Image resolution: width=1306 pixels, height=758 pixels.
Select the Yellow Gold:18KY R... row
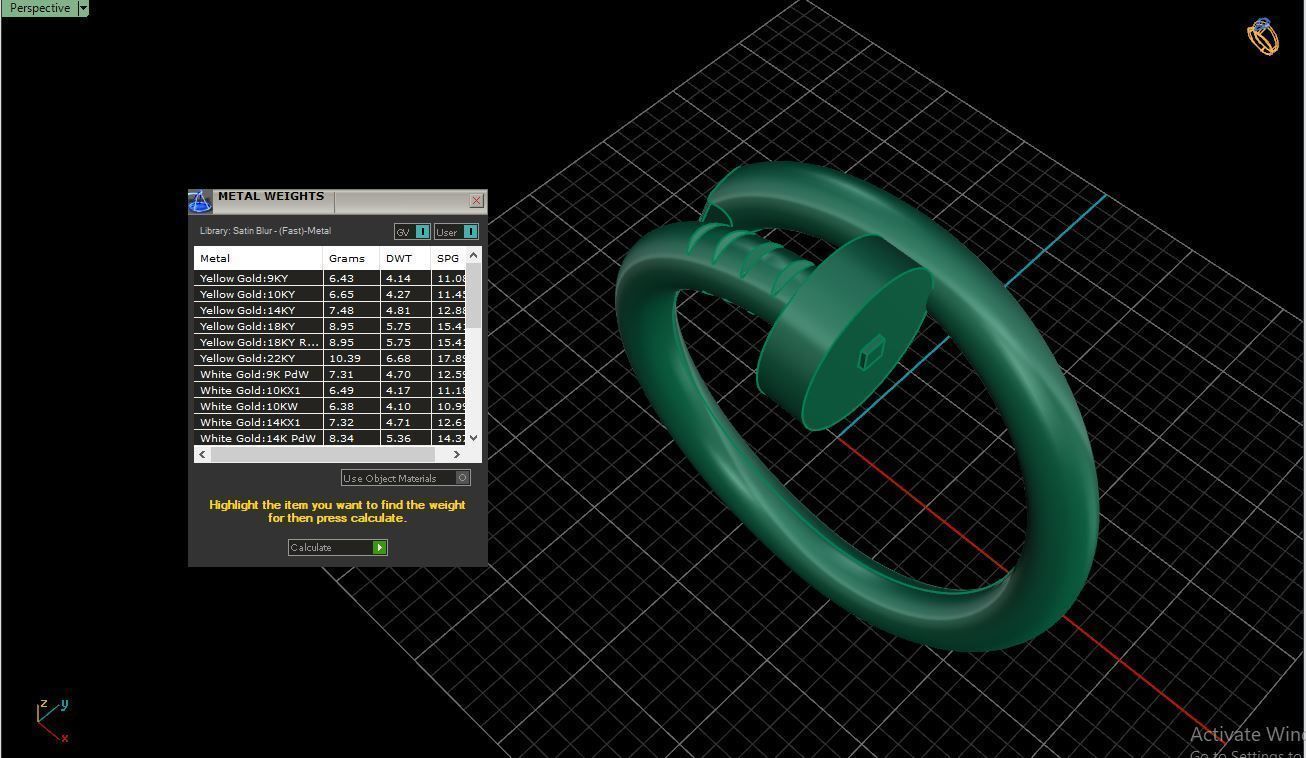330,342
